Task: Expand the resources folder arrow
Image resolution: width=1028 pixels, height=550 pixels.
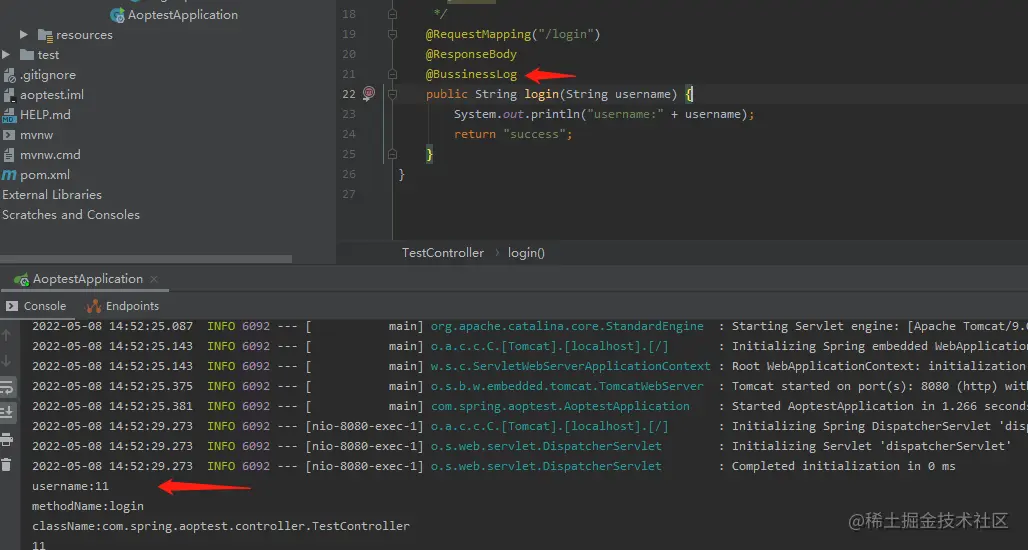Action: coord(24,34)
